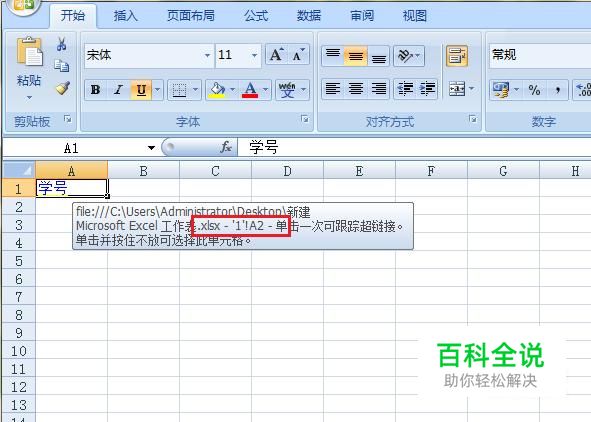Screen dimensions: 591x422
Task: Apply percent style
Action: coord(534,90)
